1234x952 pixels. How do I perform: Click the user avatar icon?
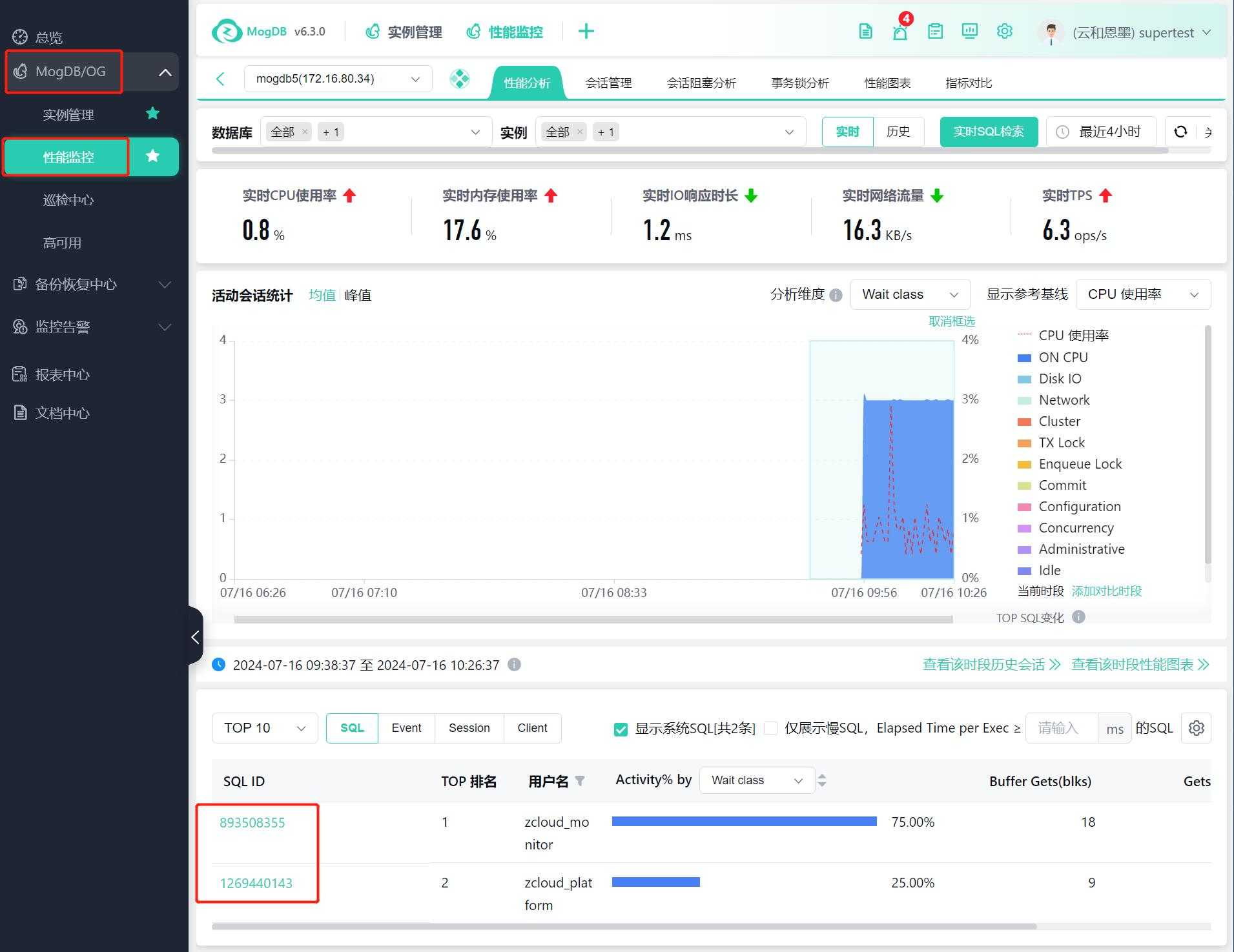[x=1051, y=32]
